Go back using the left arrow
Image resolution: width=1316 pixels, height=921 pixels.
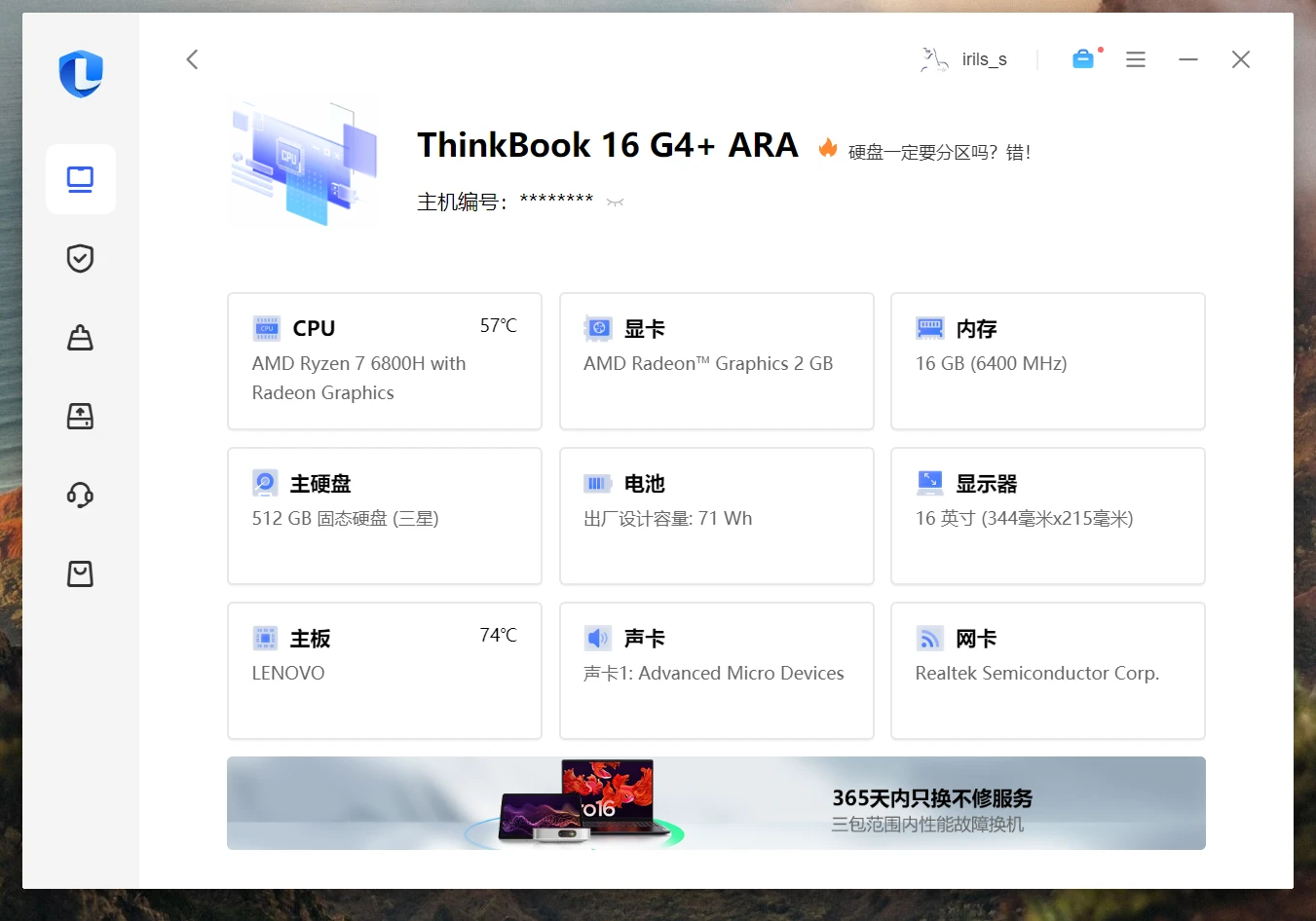click(x=193, y=59)
